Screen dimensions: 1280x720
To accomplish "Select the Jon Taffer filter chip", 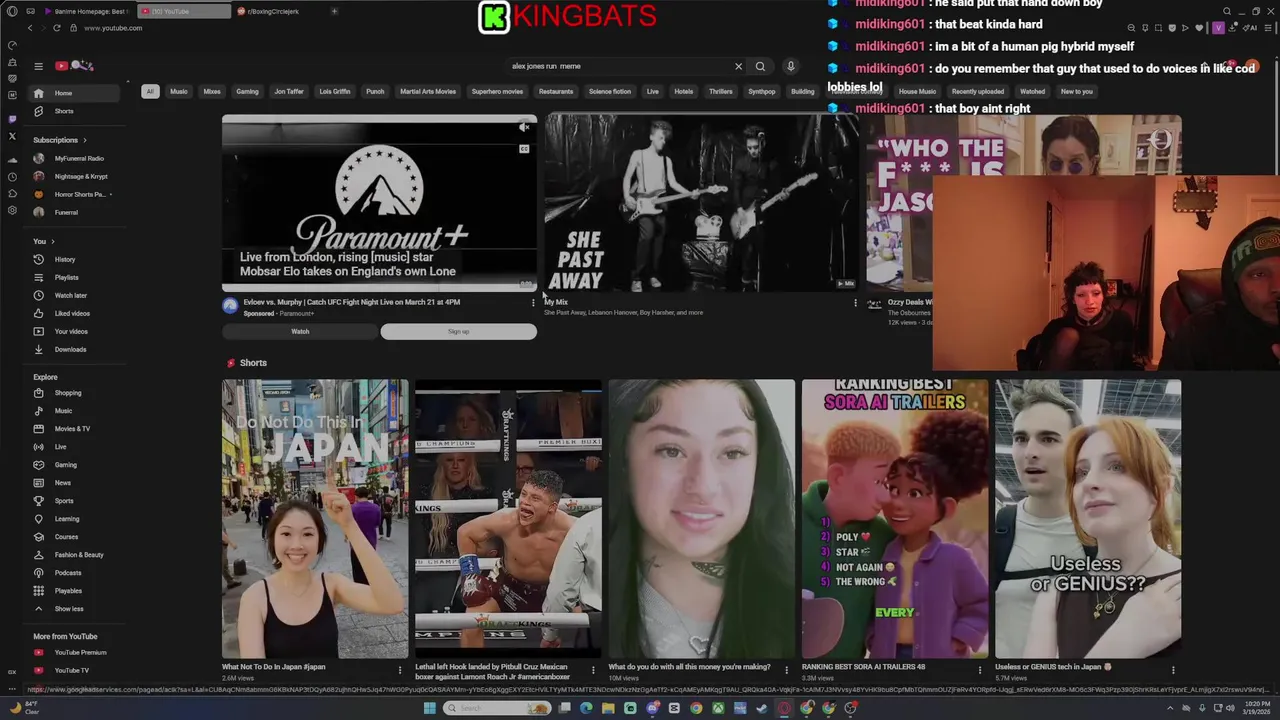I will 289,91.
